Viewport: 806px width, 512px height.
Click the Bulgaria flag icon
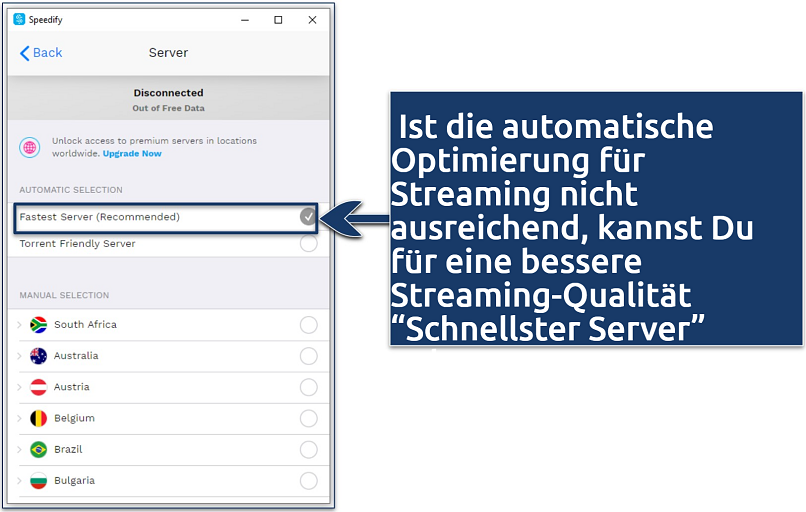[x=39, y=480]
